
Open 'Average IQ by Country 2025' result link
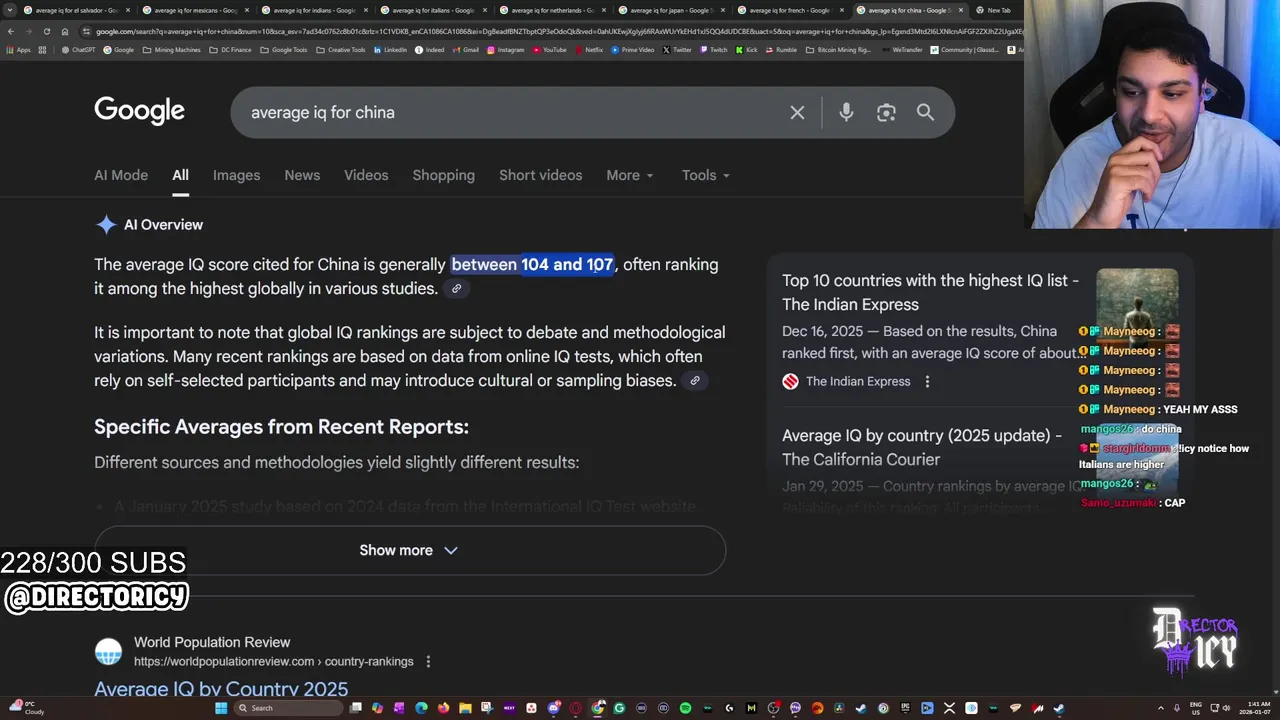[x=221, y=689]
